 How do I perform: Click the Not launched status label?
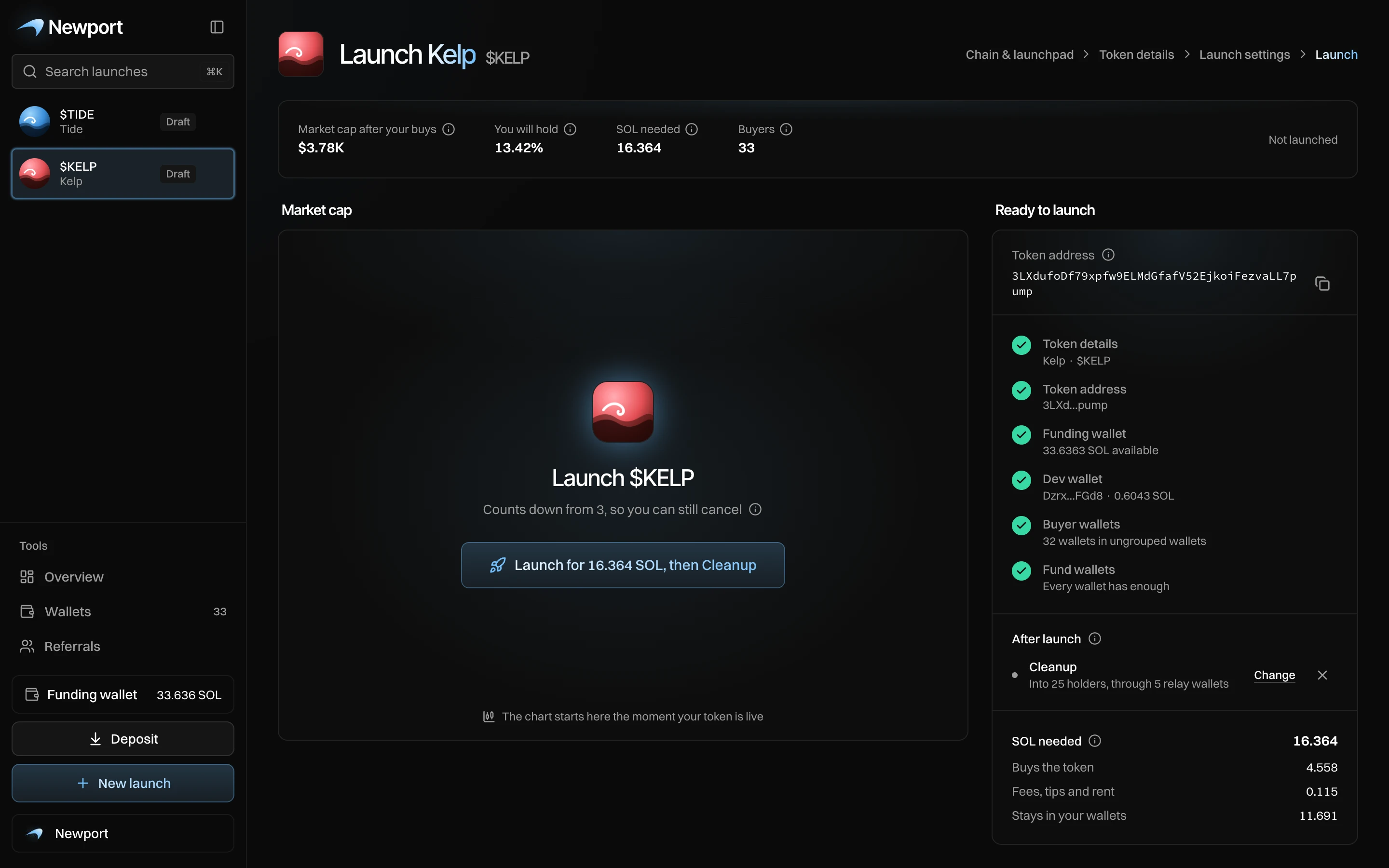tap(1303, 139)
